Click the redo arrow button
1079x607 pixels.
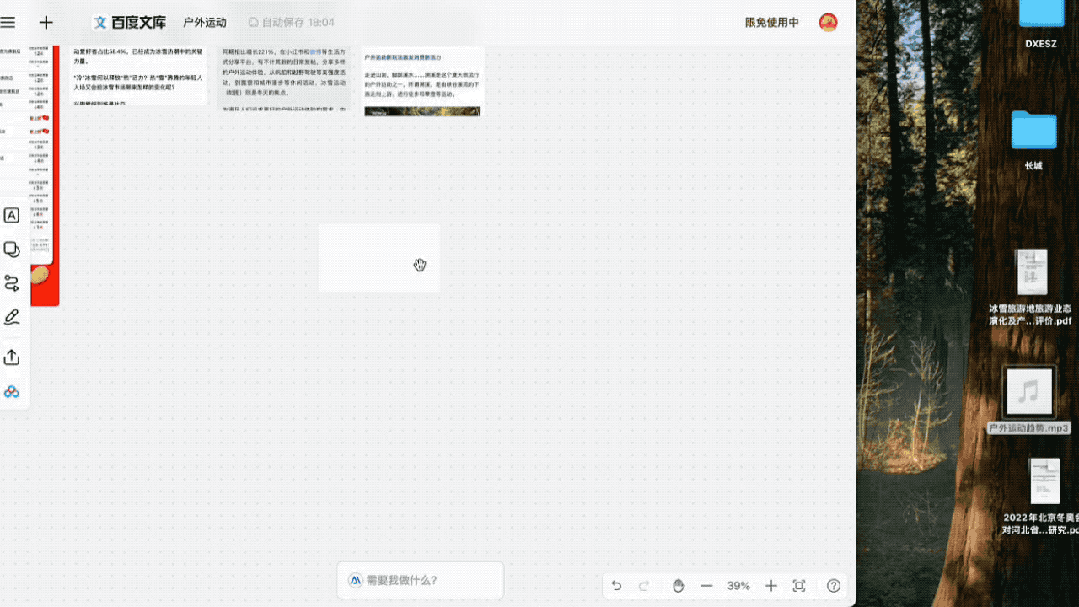pyautogui.click(x=644, y=586)
